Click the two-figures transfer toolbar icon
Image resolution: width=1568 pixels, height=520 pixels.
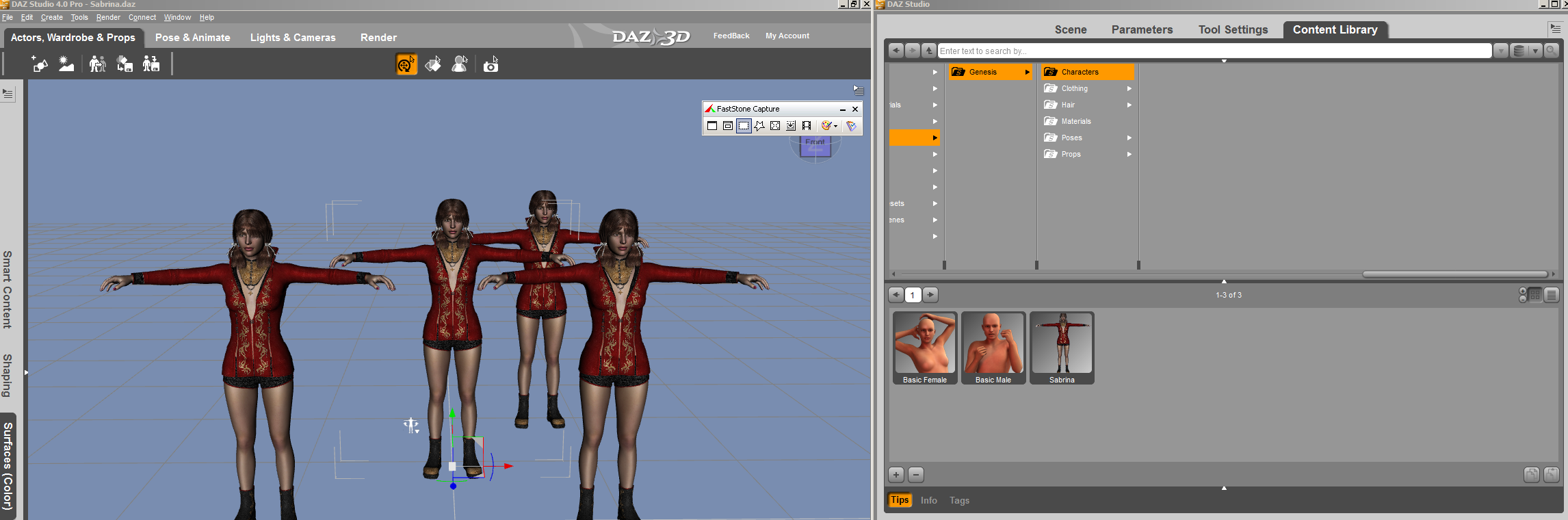97,64
